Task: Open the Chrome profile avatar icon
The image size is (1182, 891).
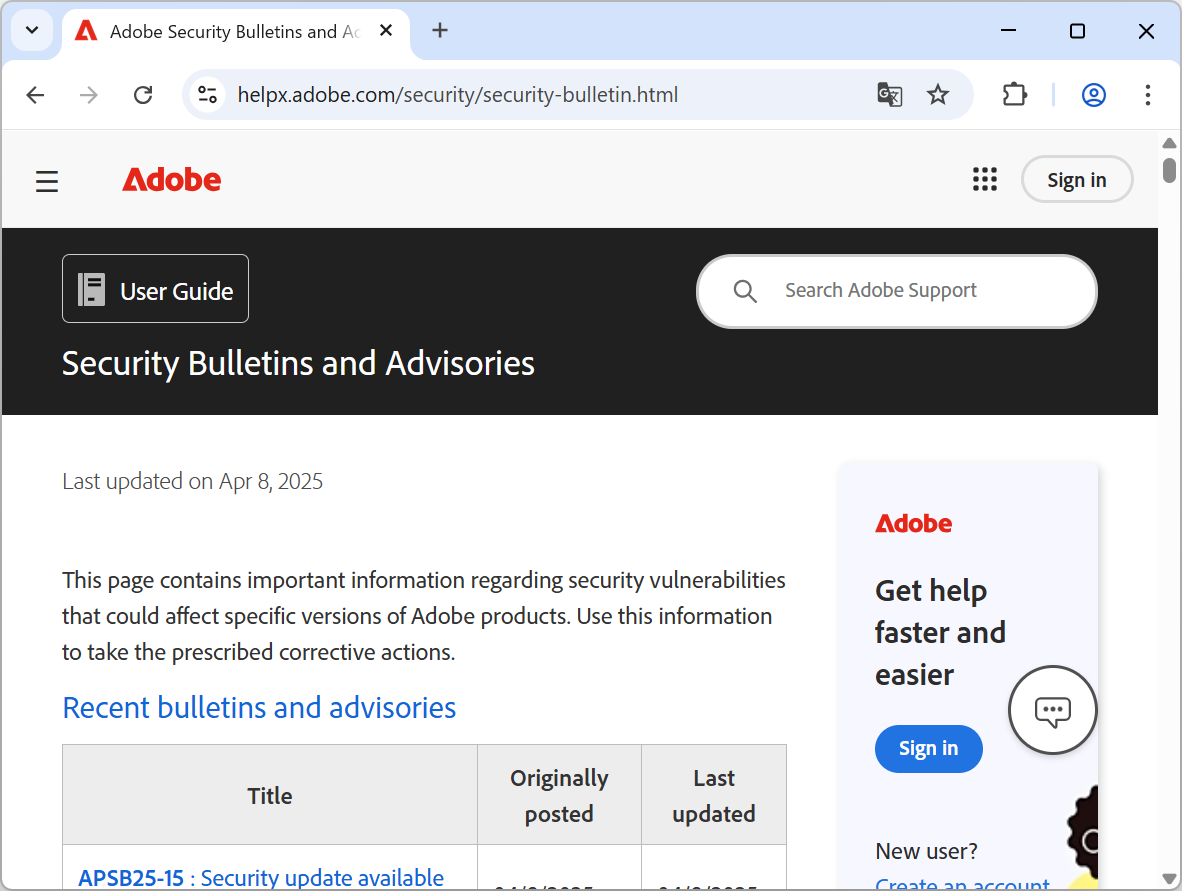Action: pyautogui.click(x=1094, y=95)
